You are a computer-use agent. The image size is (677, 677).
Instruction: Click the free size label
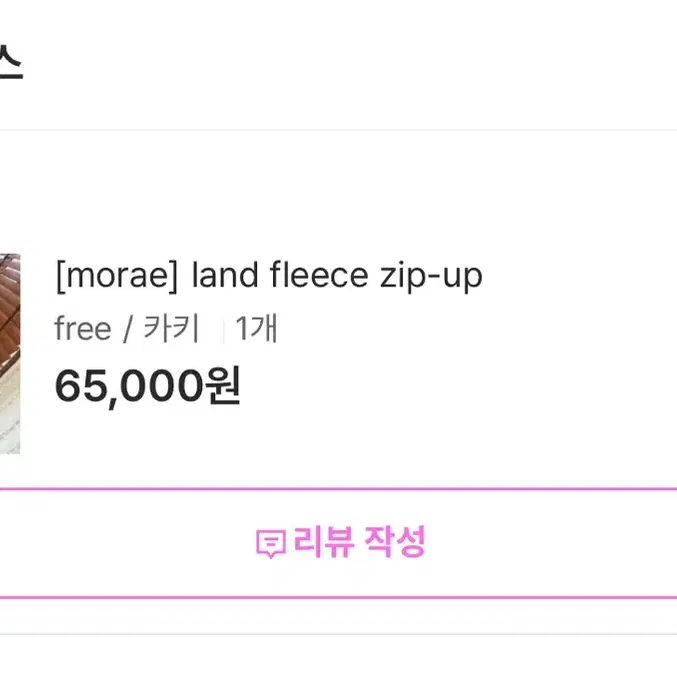(x=82, y=329)
